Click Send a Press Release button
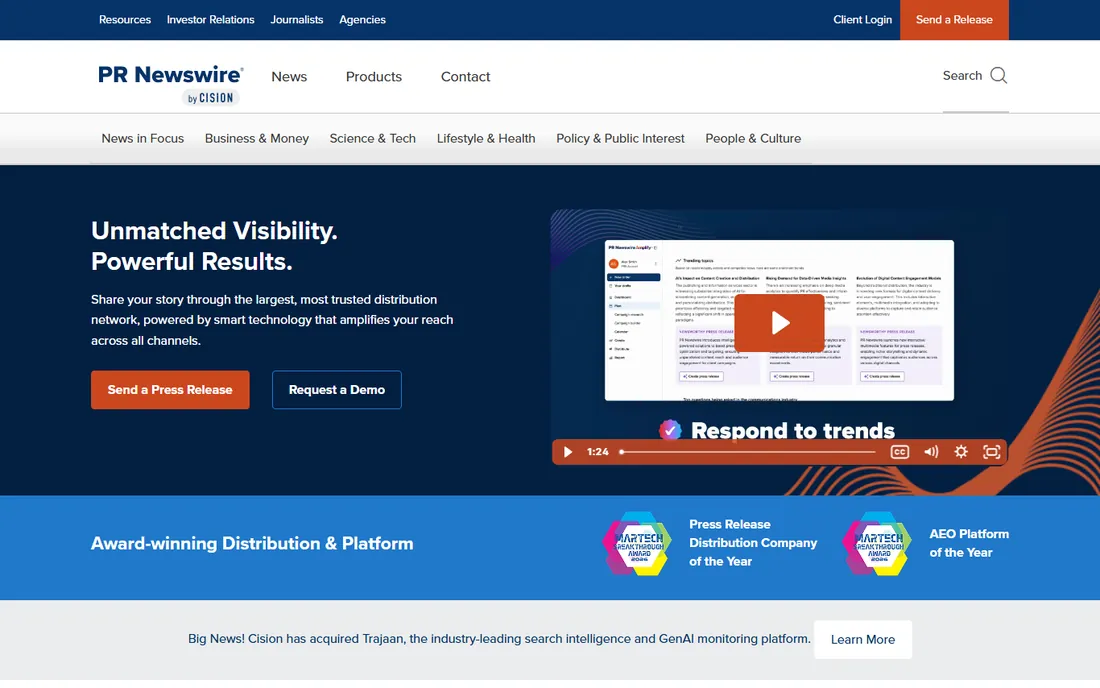 pos(170,389)
